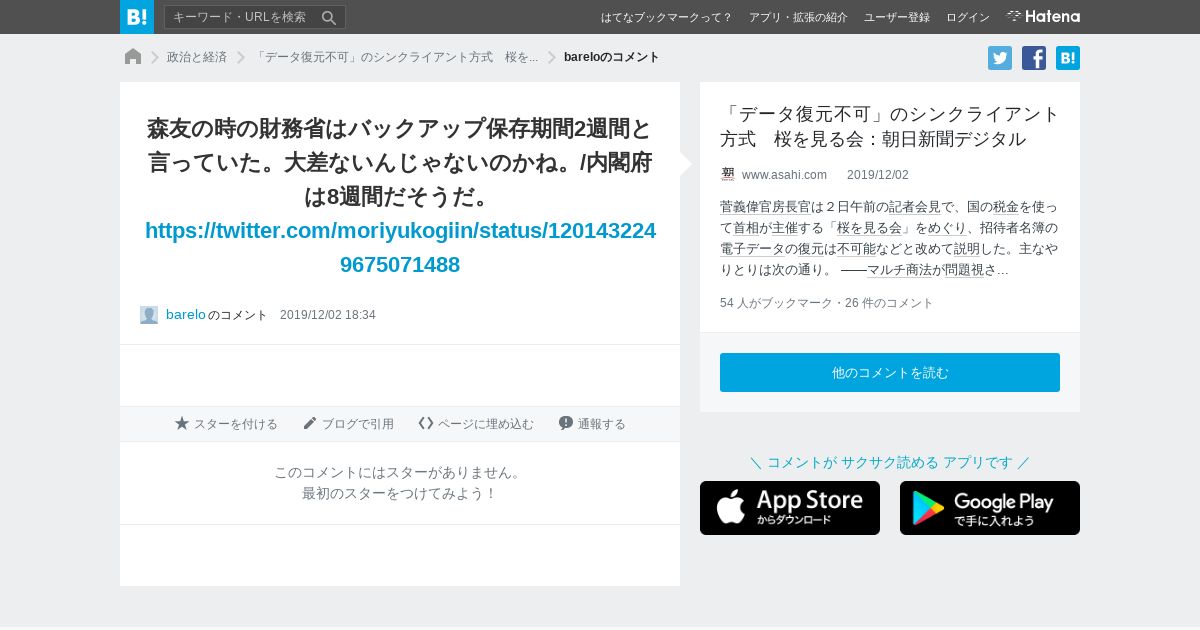Open the App Store download badge
Viewport: 1200px width, 630px height.
coord(790,508)
